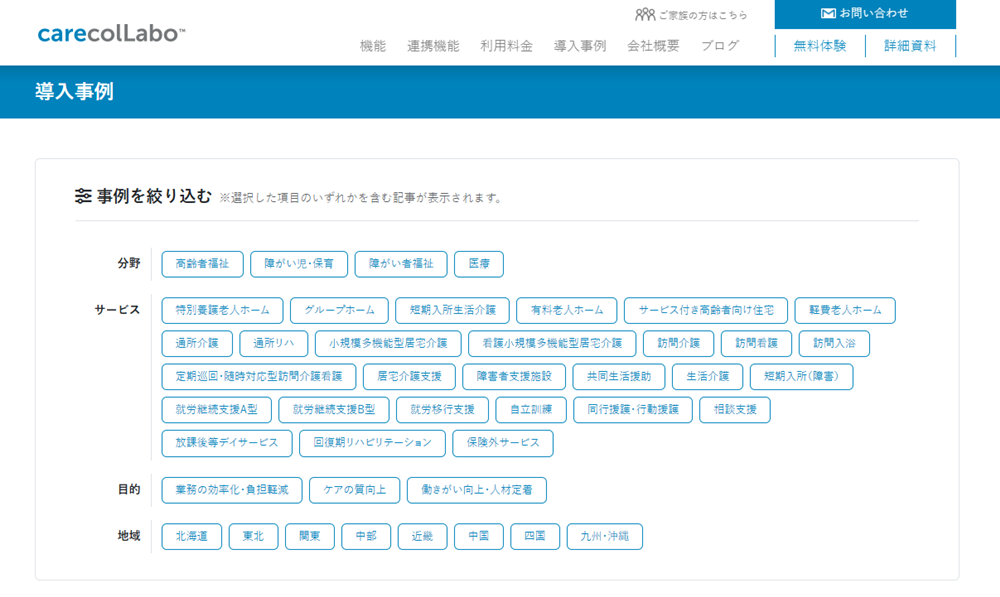This screenshot has height=597, width=1000.
Task: Click the 無料体験 link
Action: [820, 46]
